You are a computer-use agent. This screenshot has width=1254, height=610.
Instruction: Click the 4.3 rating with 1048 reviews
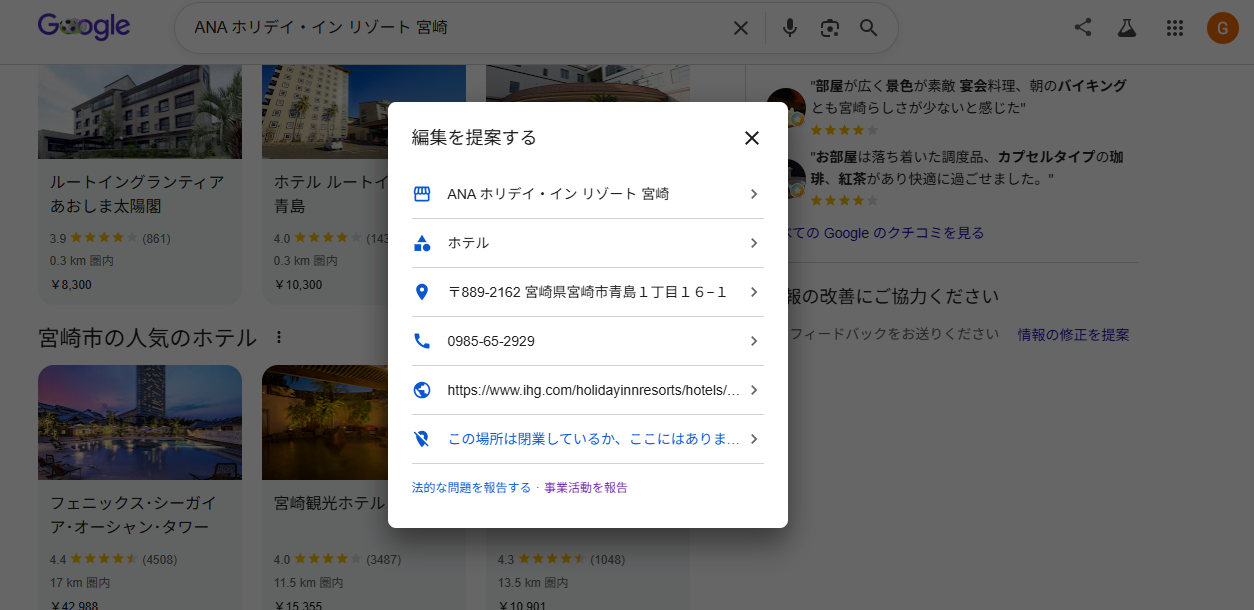point(561,559)
